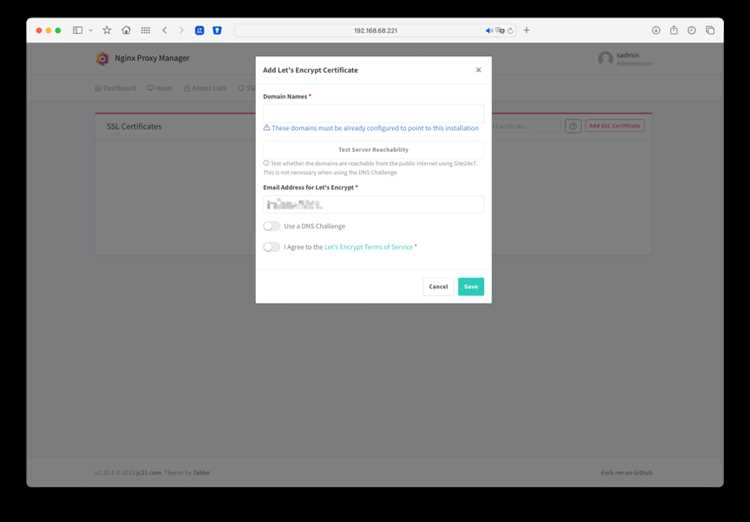Enable the Use a DNS Challenge toggle
The width and height of the screenshot is (750, 522).
click(x=271, y=226)
